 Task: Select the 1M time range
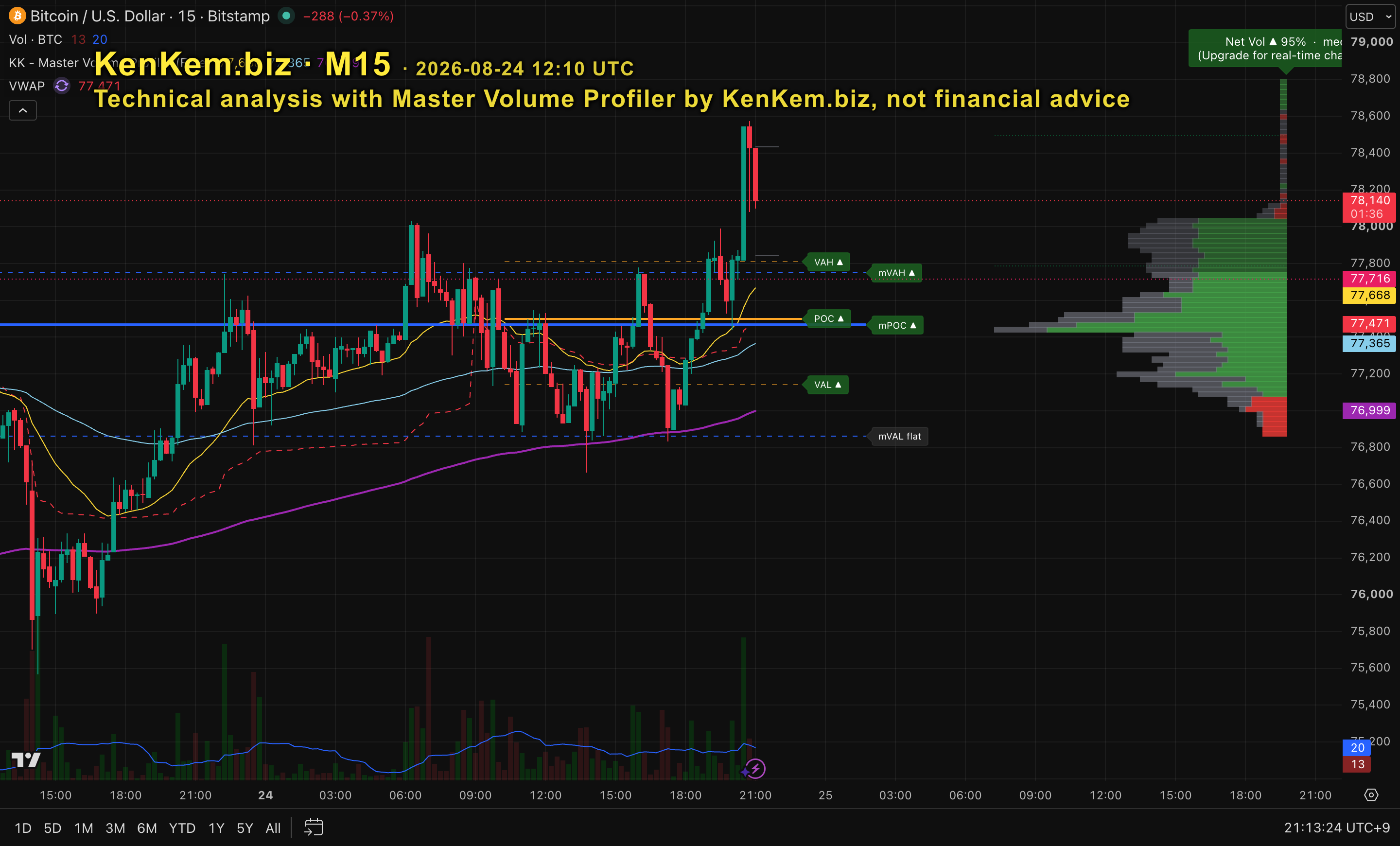click(84, 828)
